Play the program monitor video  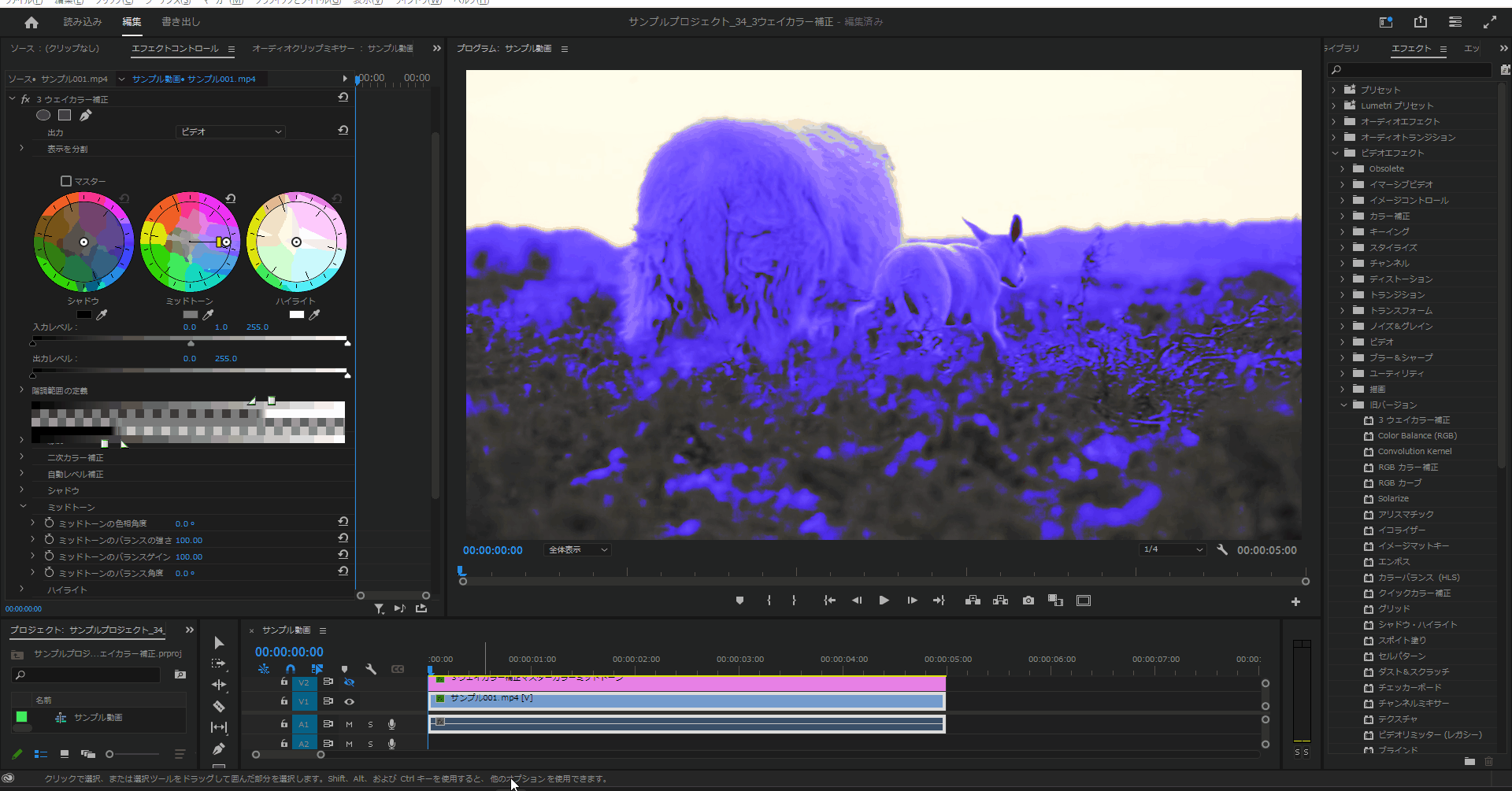pyautogui.click(x=884, y=601)
